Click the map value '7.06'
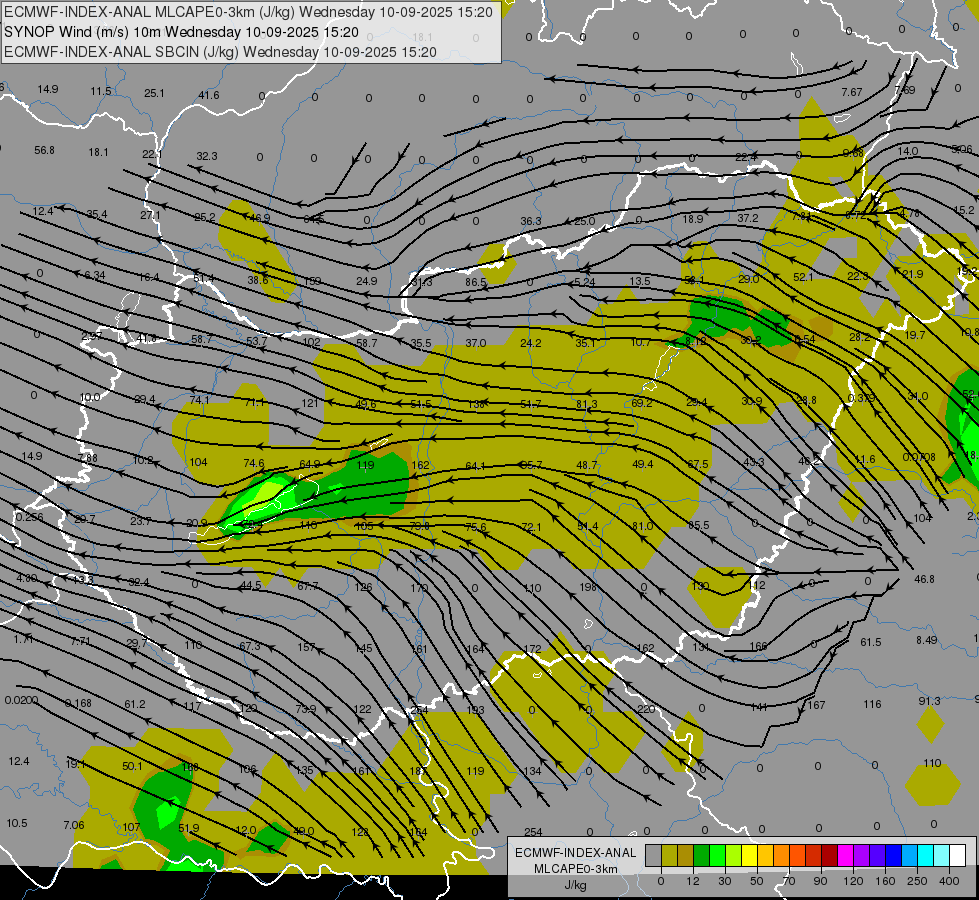Image resolution: width=979 pixels, height=900 pixels. point(74,825)
